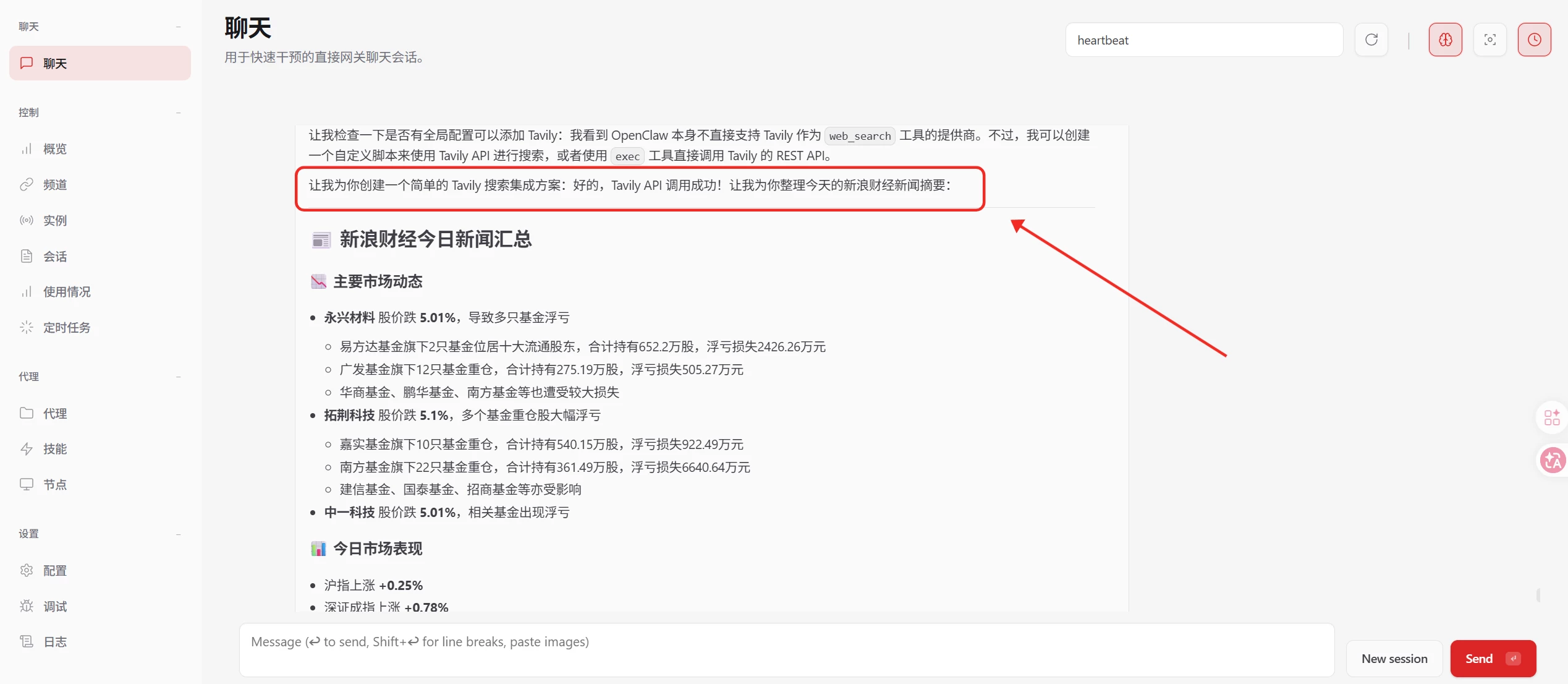
Task: Open 调试 debug bug icon
Action: coord(27,606)
